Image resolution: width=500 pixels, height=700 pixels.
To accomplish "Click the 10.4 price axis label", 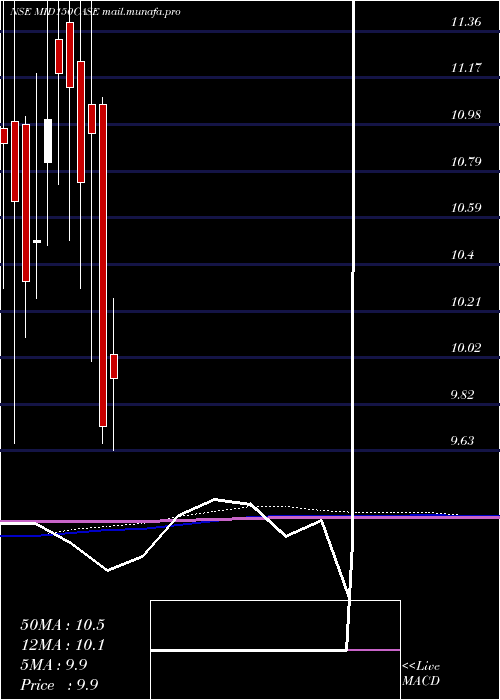I will (462, 255).
